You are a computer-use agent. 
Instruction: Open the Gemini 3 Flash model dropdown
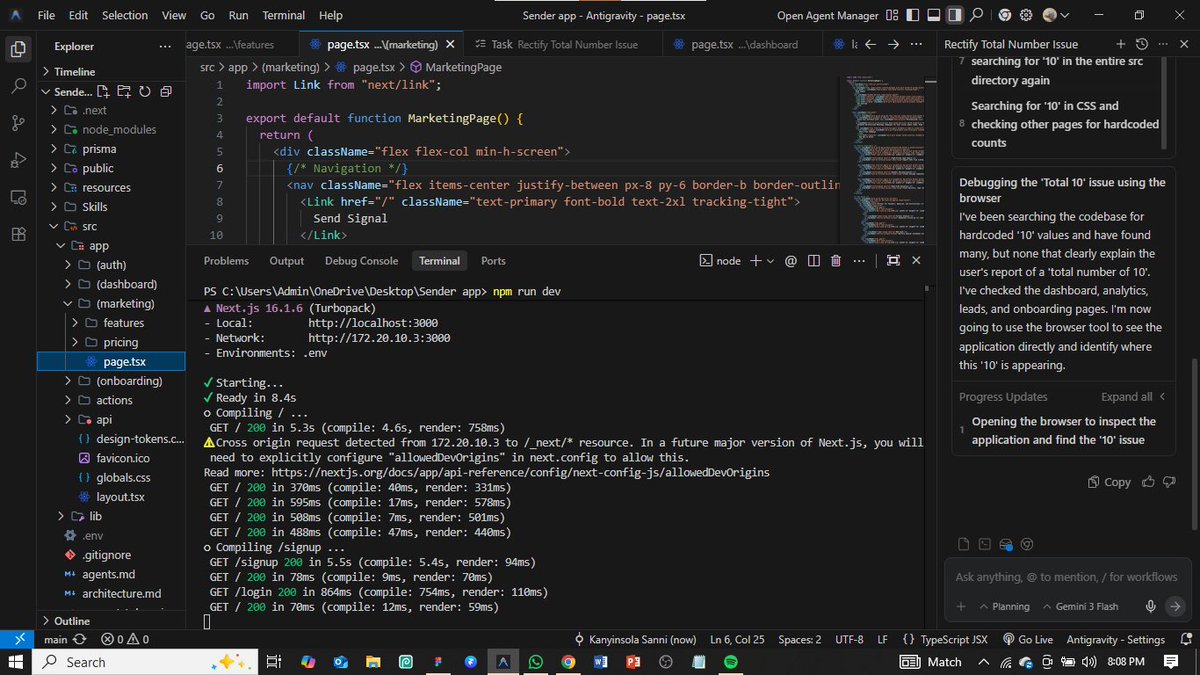(x=1080, y=606)
